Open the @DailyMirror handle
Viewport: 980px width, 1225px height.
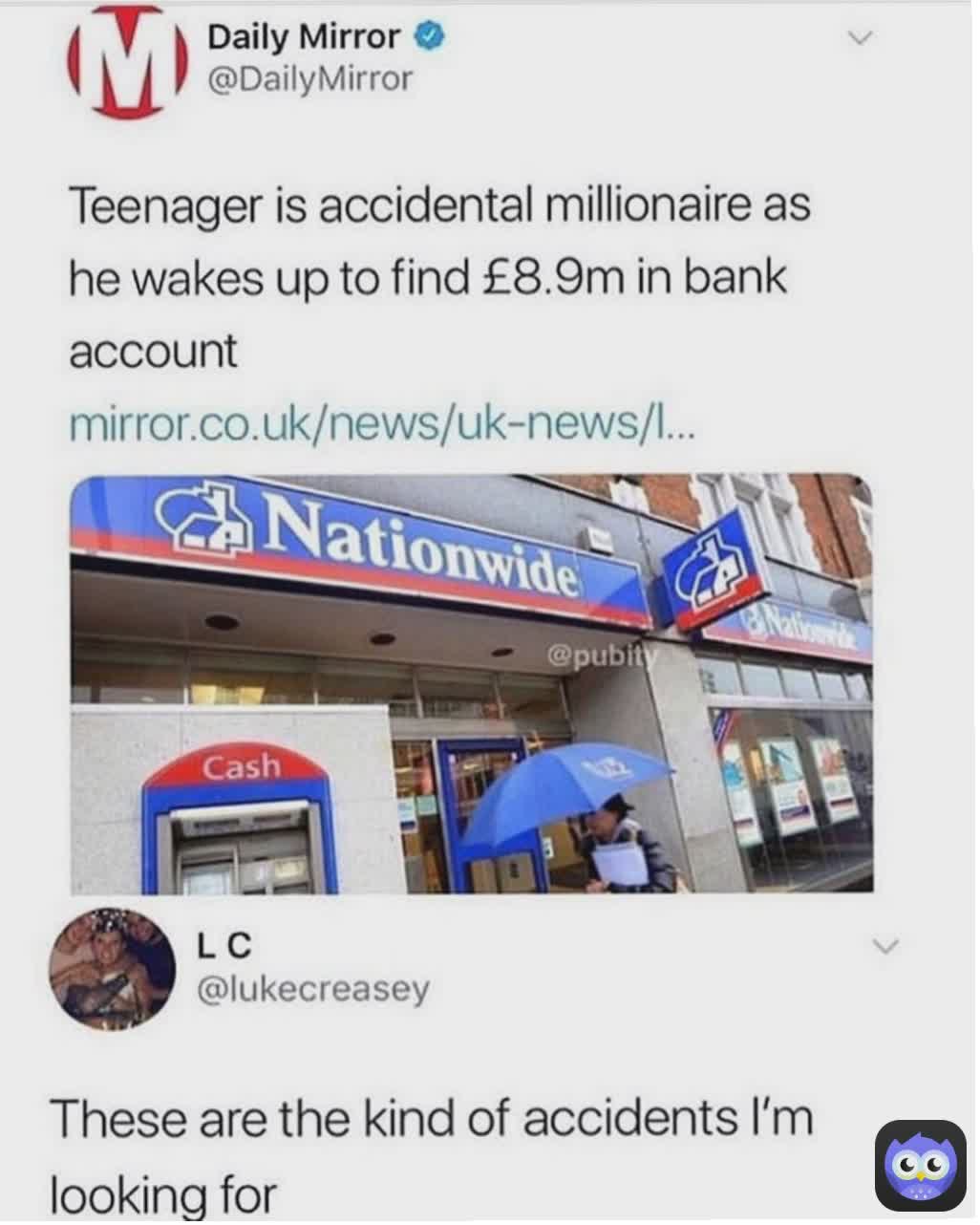[x=310, y=79]
